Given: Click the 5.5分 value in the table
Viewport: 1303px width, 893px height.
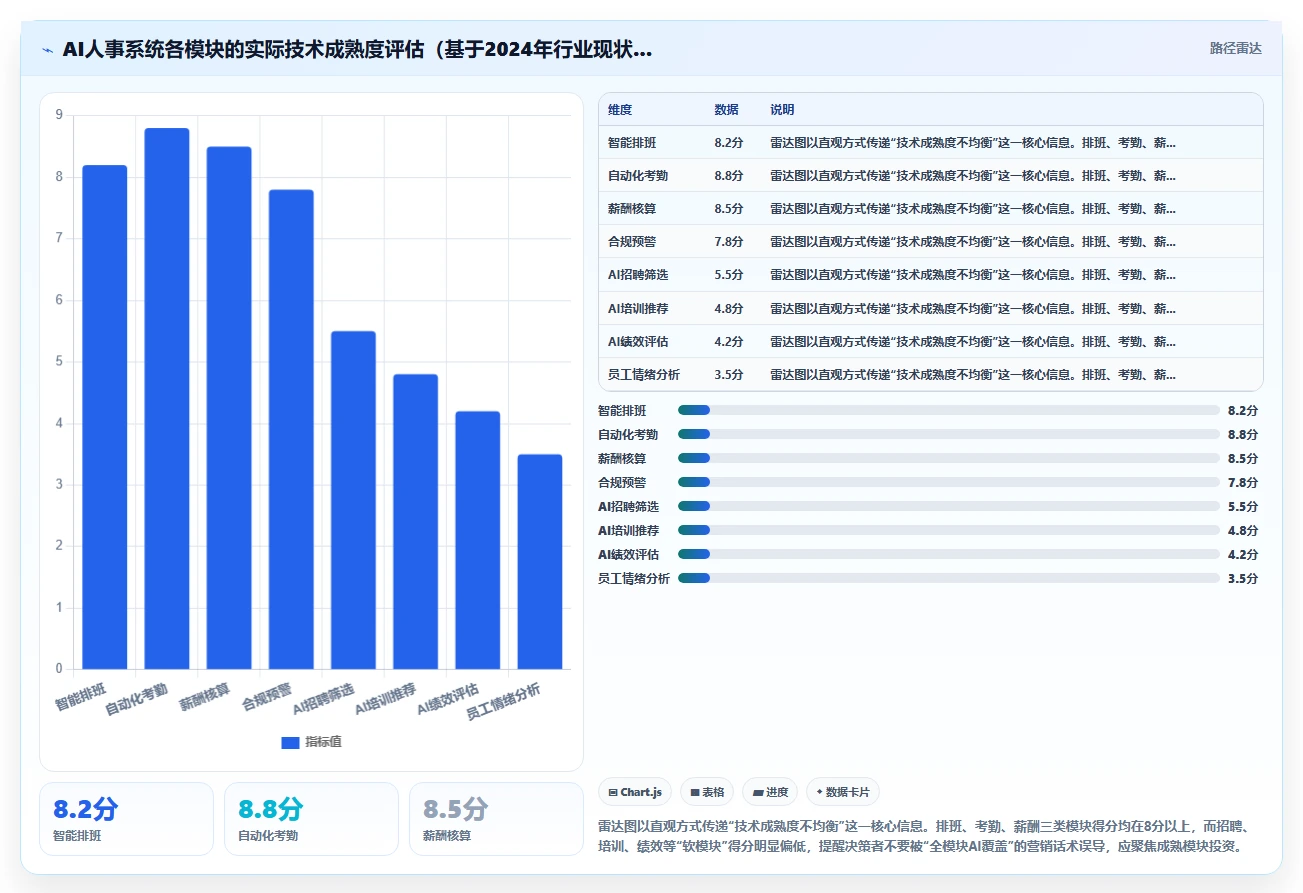Looking at the screenshot, I should (729, 275).
